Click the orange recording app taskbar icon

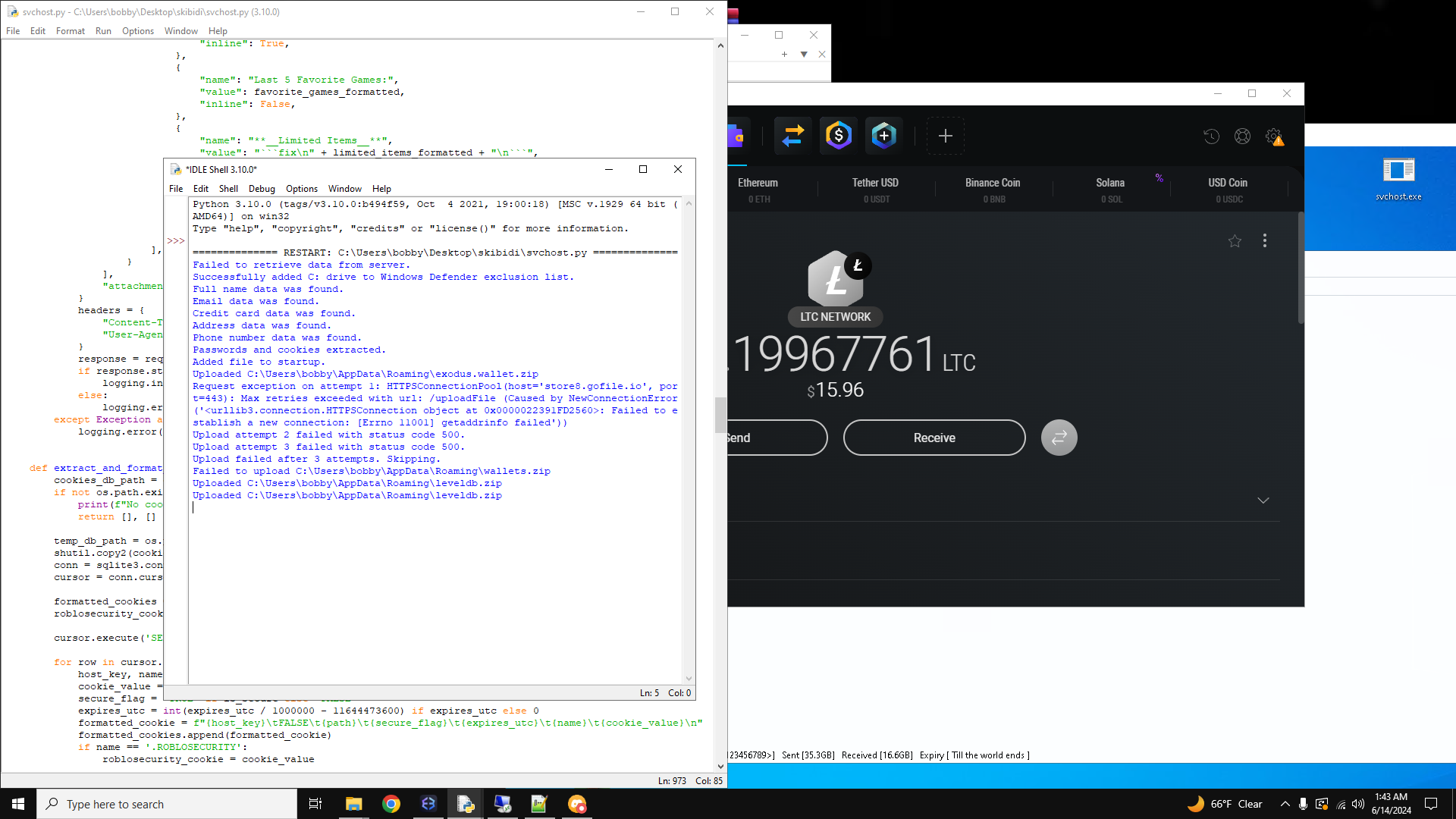576,804
